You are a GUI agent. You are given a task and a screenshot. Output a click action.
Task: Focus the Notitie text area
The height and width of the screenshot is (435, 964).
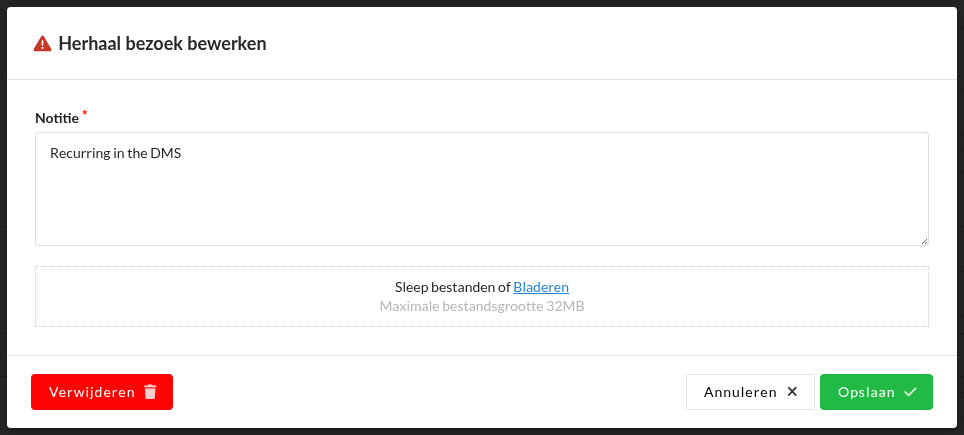pyautogui.click(x=481, y=200)
